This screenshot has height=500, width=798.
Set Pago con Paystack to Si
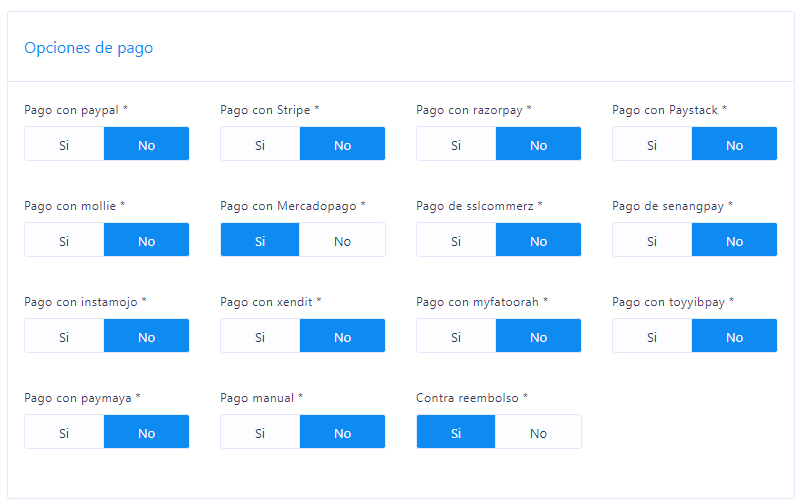[652, 144]
